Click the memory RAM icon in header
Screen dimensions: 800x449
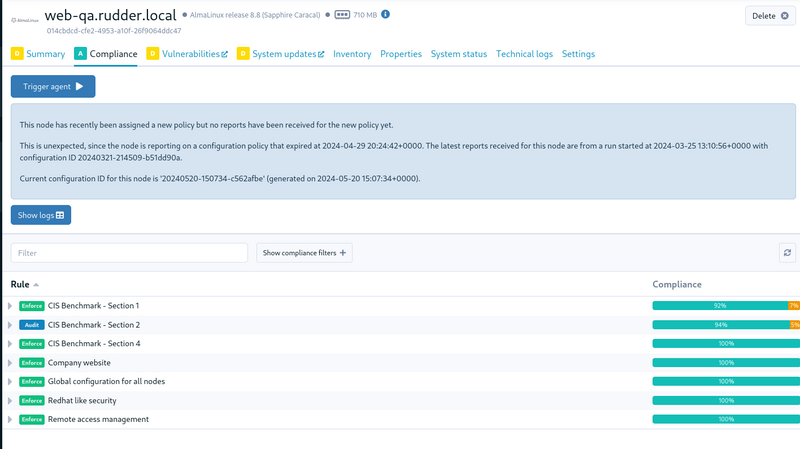342,15
